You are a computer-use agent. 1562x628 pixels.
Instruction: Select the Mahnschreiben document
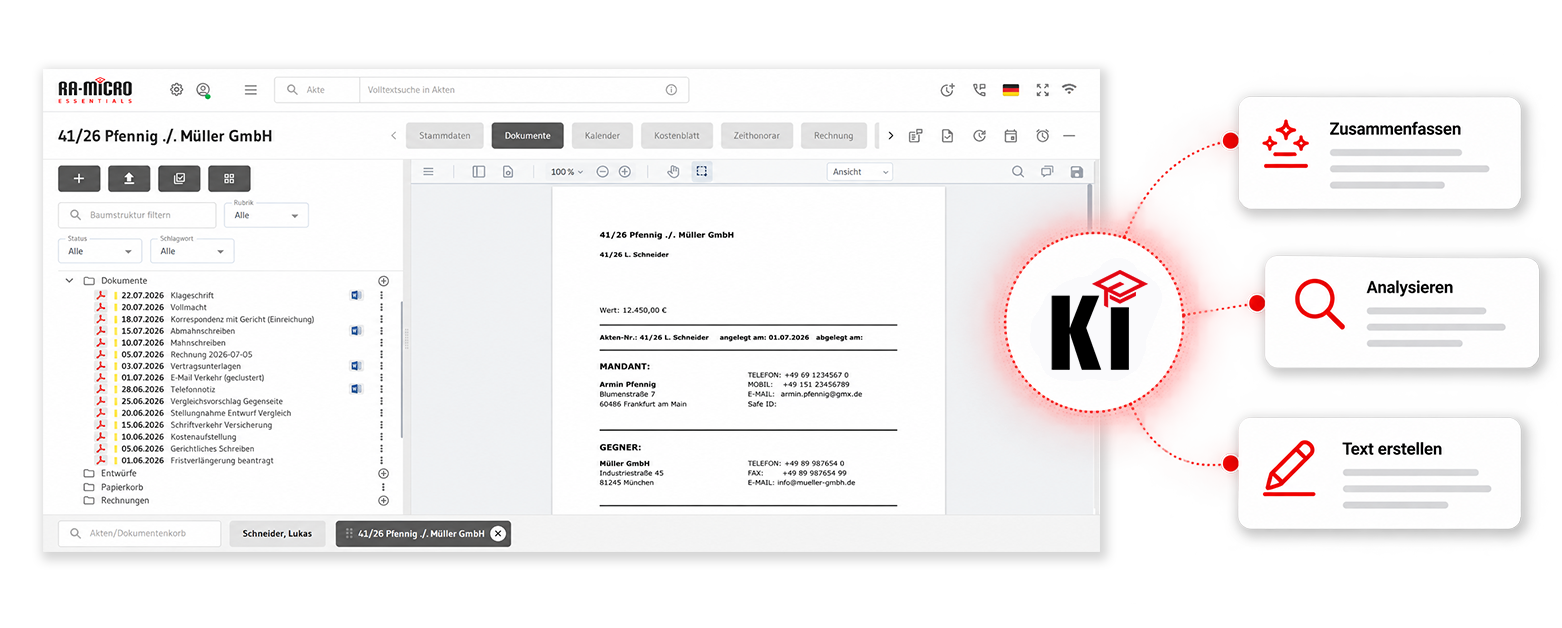[198, 342]
